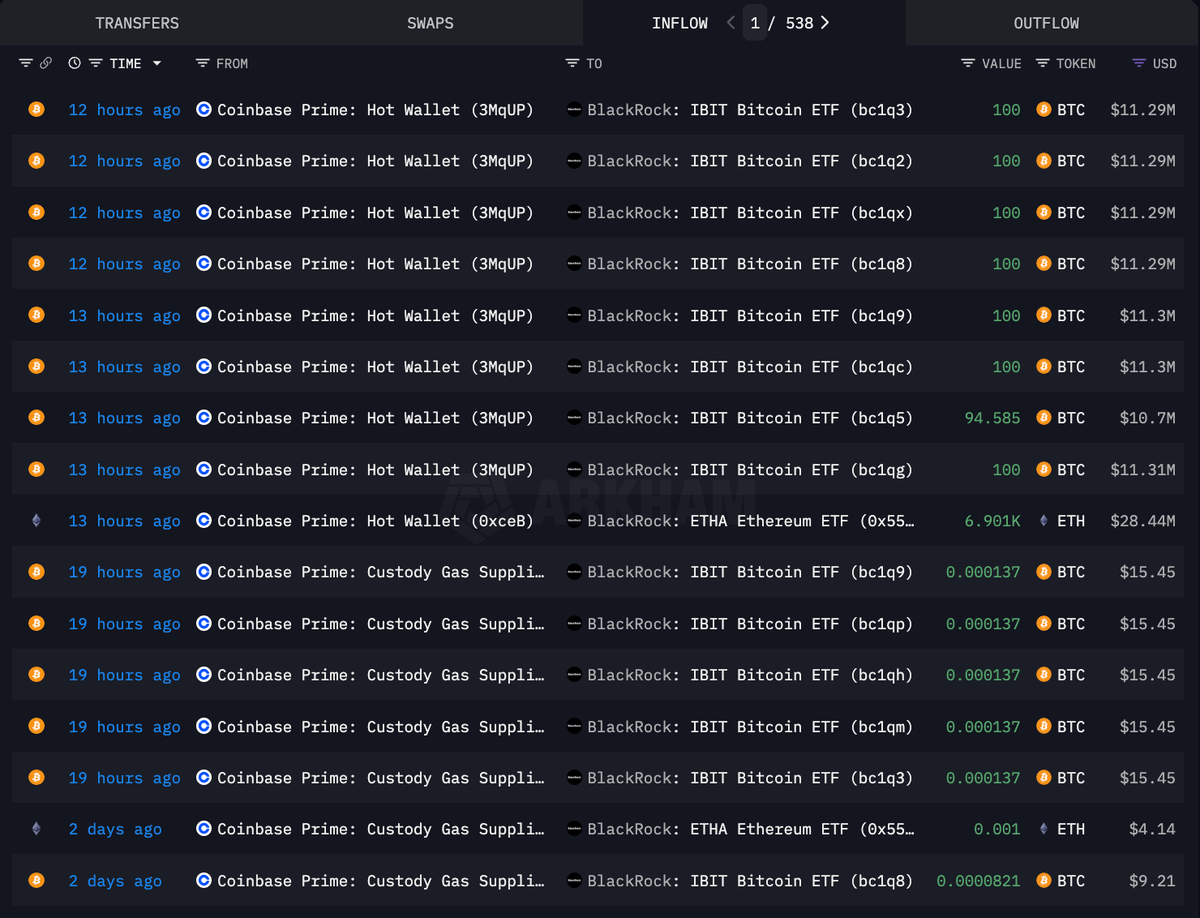
Task: Open the TRANSFERS tab
Action: coord(137,23)
